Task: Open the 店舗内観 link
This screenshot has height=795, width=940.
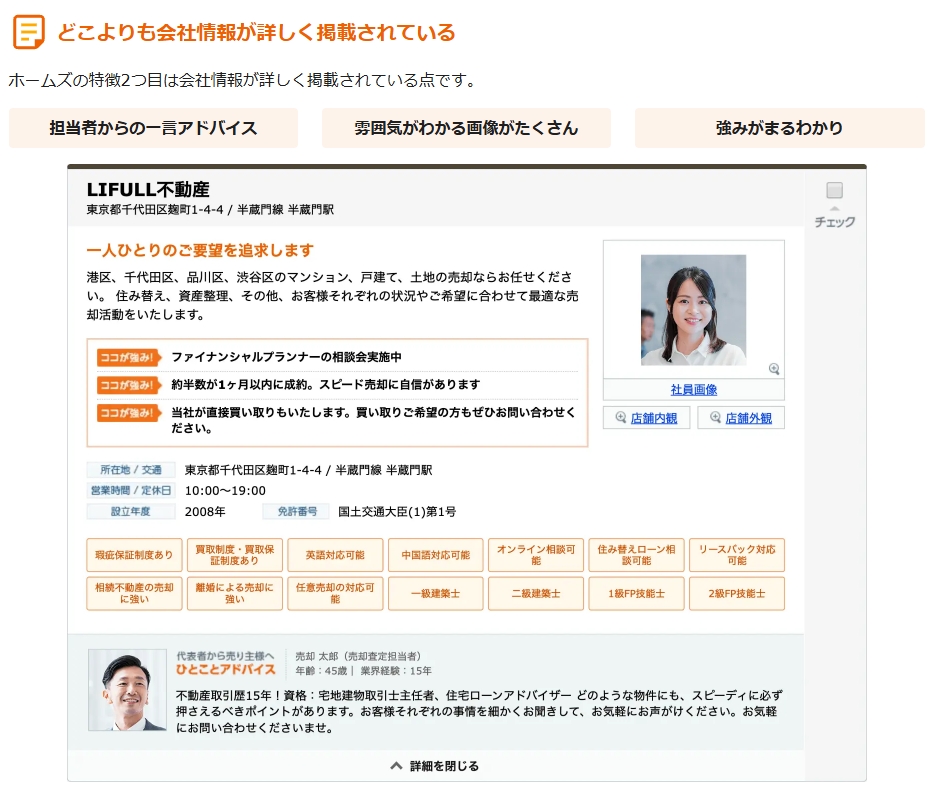Action: [x=653, y=418]
